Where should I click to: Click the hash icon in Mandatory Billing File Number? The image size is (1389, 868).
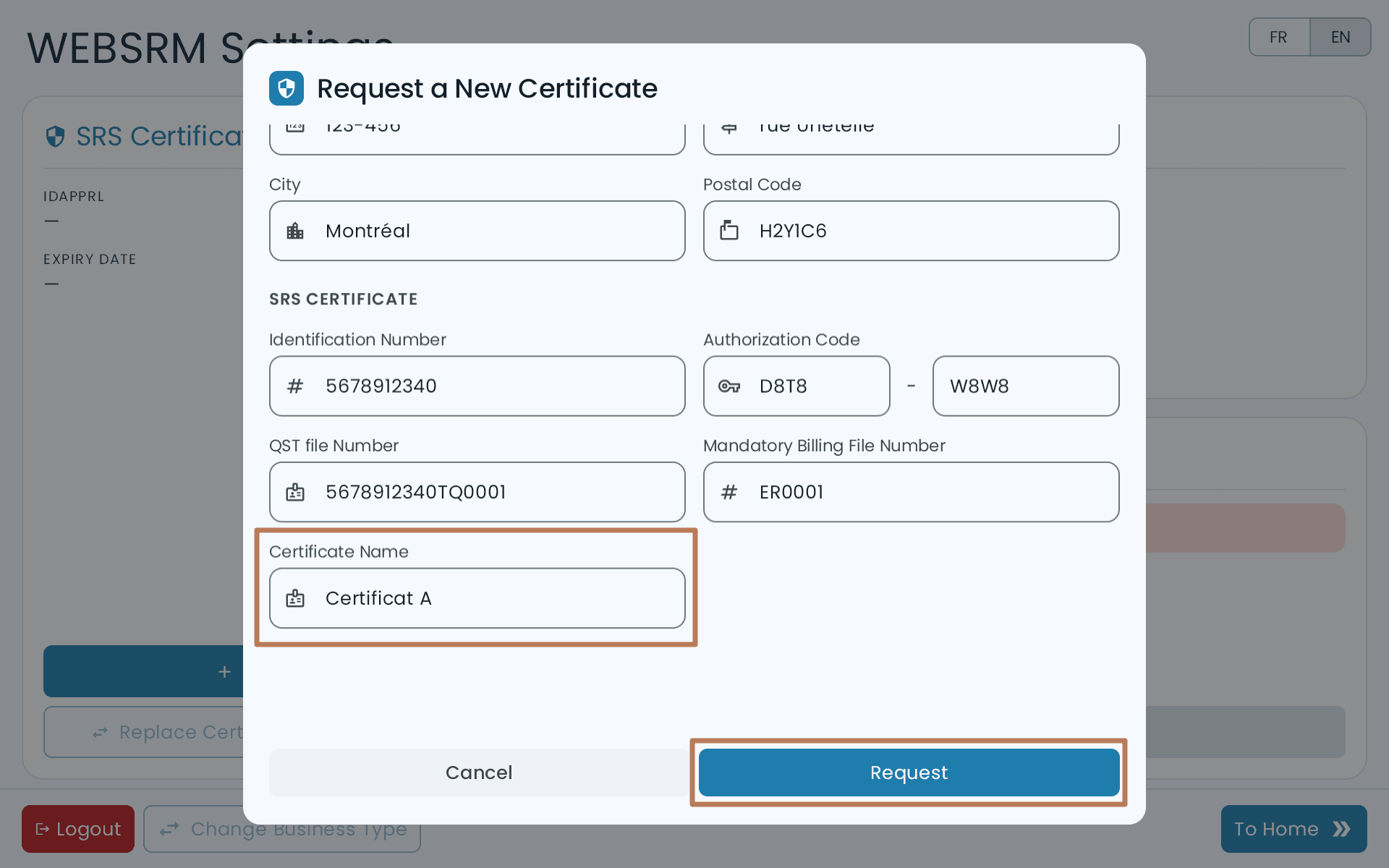pyautogui.click(x=729, y=493)
